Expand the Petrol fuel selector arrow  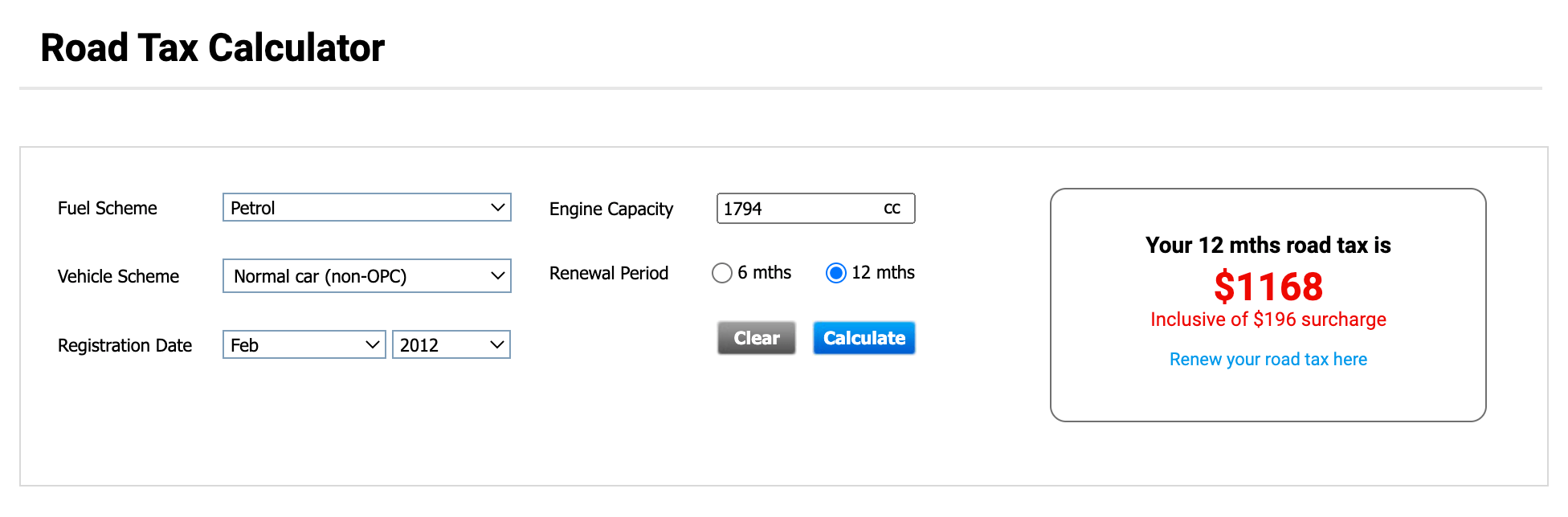498,207
